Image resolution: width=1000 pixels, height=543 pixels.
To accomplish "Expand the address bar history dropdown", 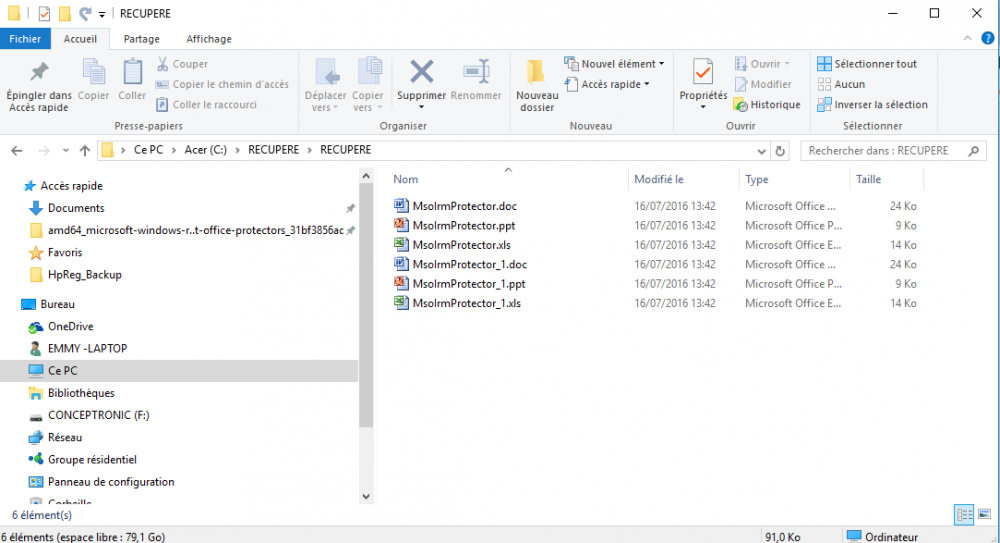I will click(763, 150).
